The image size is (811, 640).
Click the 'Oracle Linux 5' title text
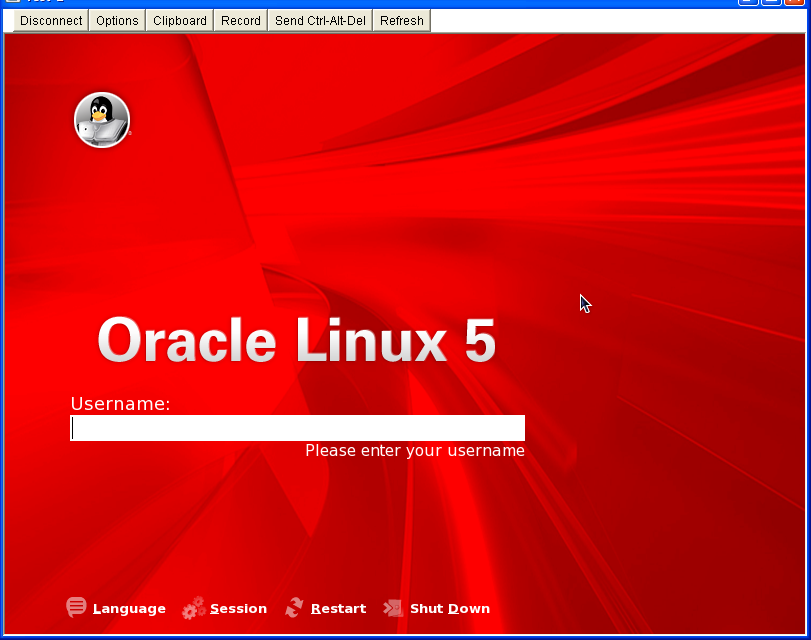click(296, 340)
